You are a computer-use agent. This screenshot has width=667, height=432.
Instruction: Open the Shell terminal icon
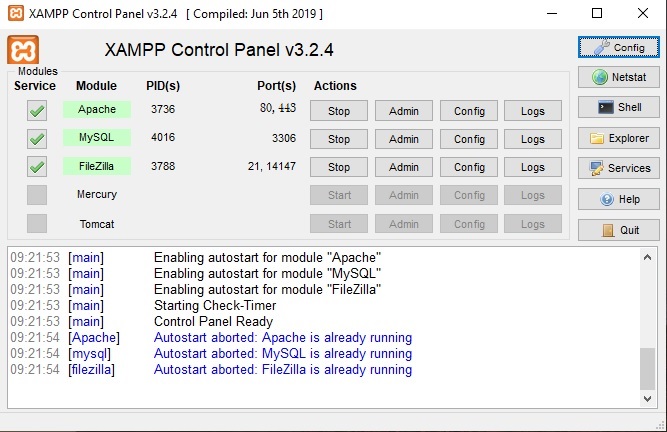[x=606, y=107]
